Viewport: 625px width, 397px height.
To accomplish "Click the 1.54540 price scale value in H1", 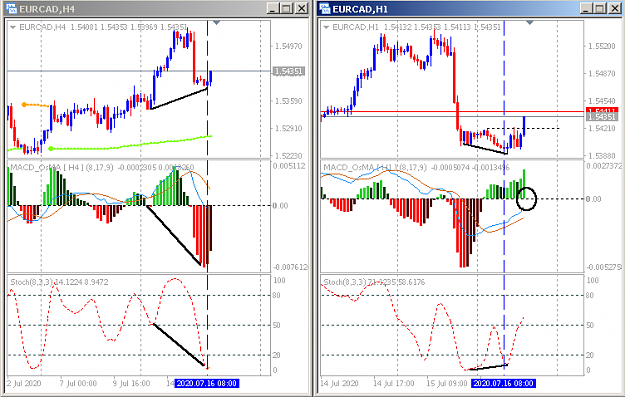I will 601,101.
